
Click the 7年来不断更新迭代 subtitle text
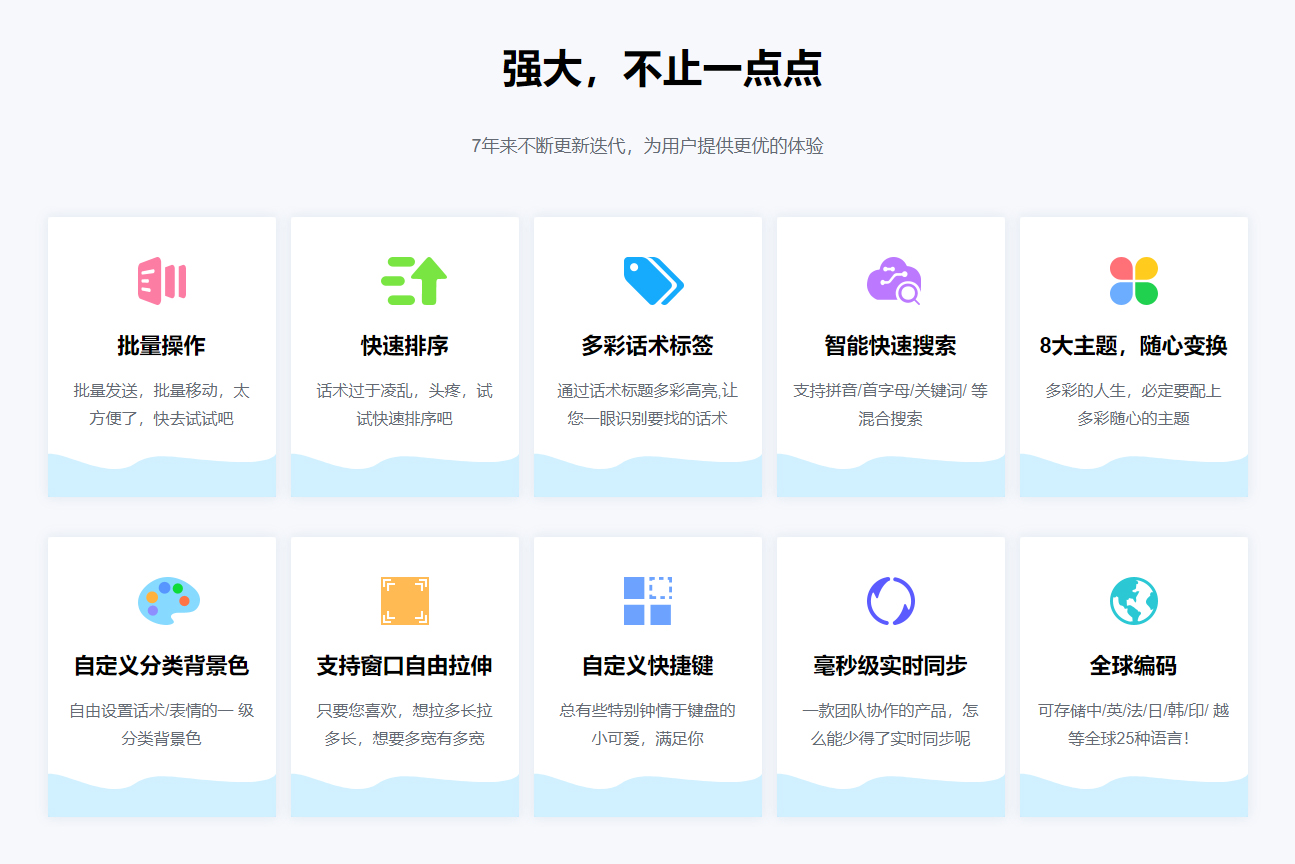(x=647, y=145)
